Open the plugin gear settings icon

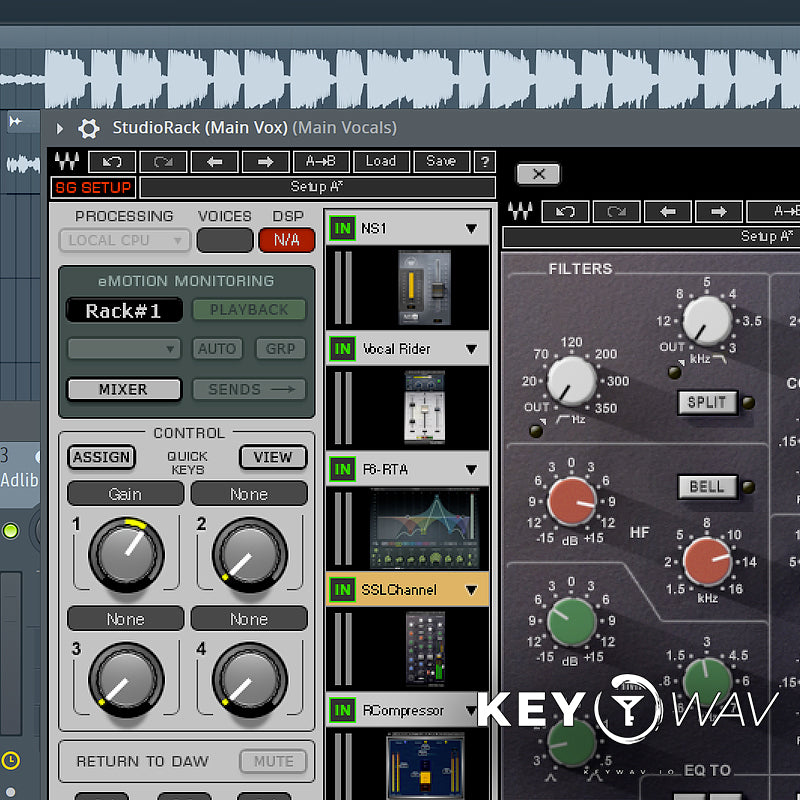point(89,128)
